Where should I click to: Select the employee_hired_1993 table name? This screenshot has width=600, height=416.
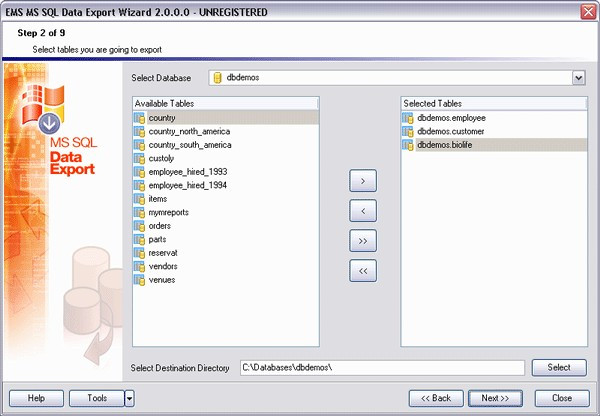188,172
